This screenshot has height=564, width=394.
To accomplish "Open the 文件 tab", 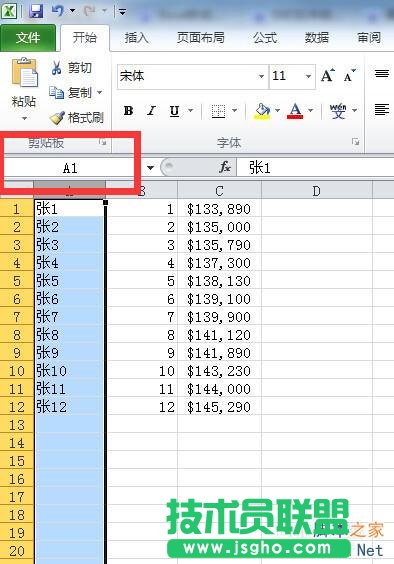I will tap(28, 37).
